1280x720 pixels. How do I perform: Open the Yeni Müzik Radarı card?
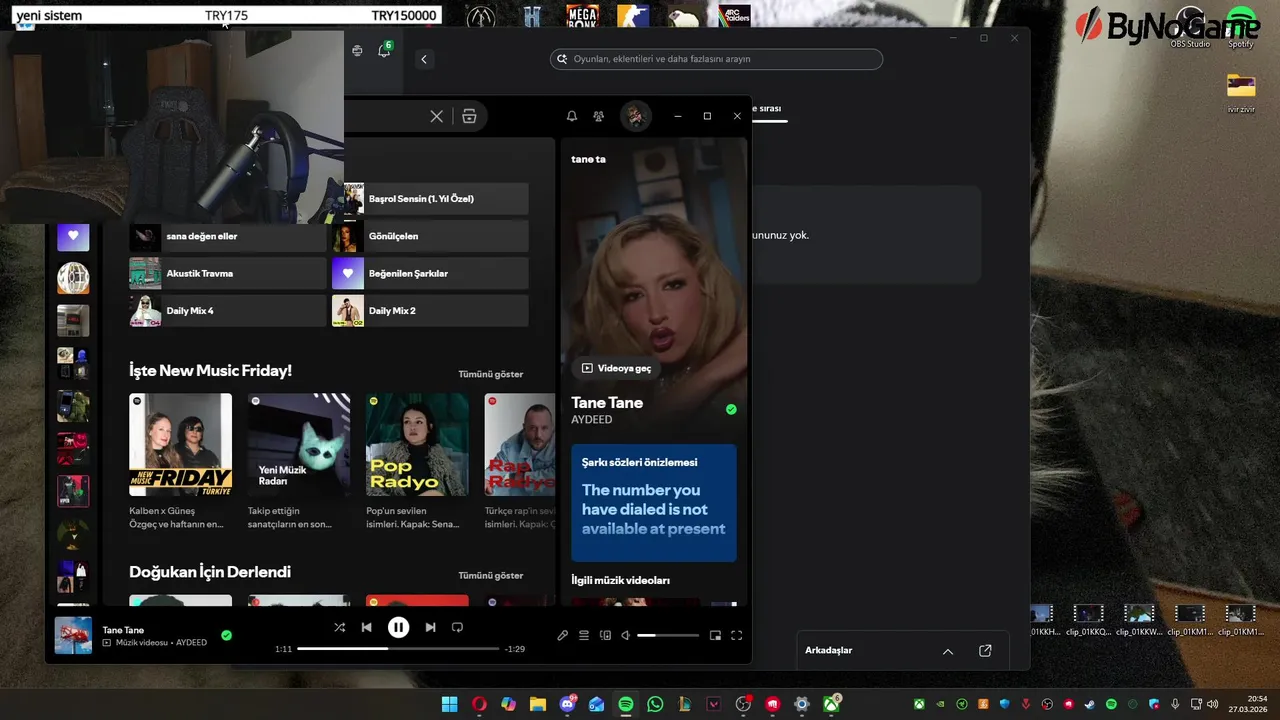click(299, 461)
